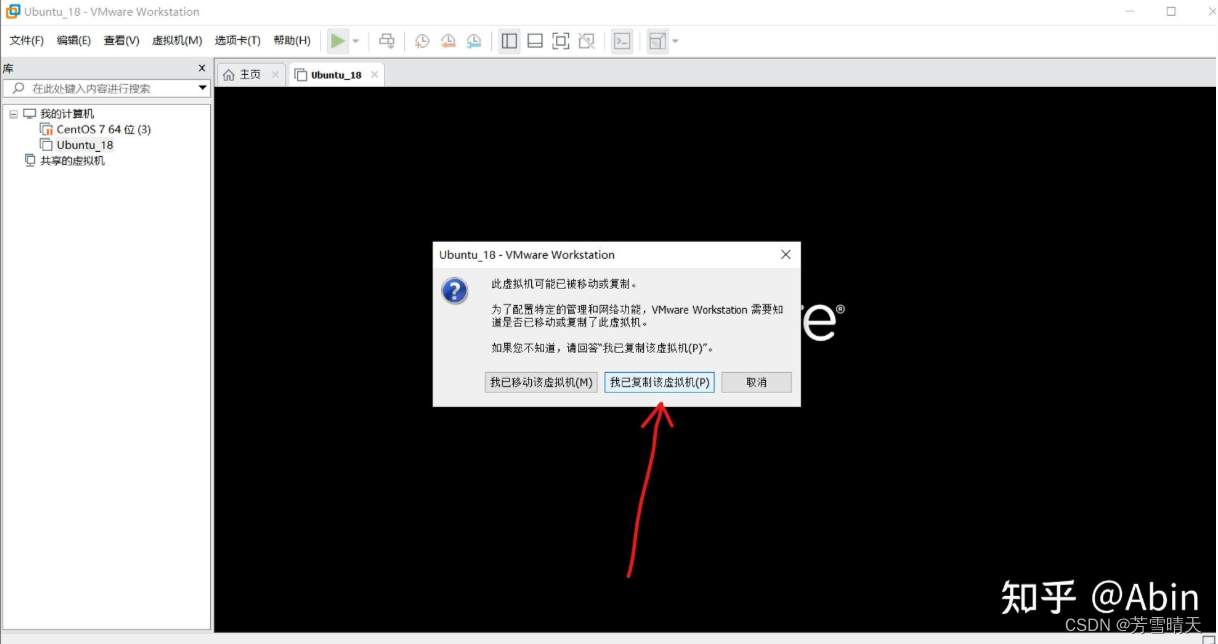Image resolution: width=1218 pixels, height=644 pixels.
Task: Open the view options dropdown arrow
Action: tap(675, 41)
